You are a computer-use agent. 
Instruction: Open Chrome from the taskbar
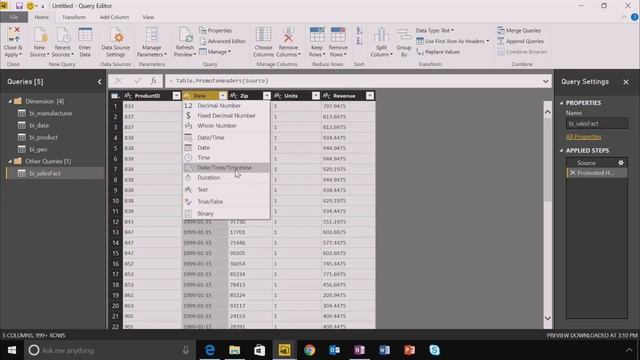point(309,350)
